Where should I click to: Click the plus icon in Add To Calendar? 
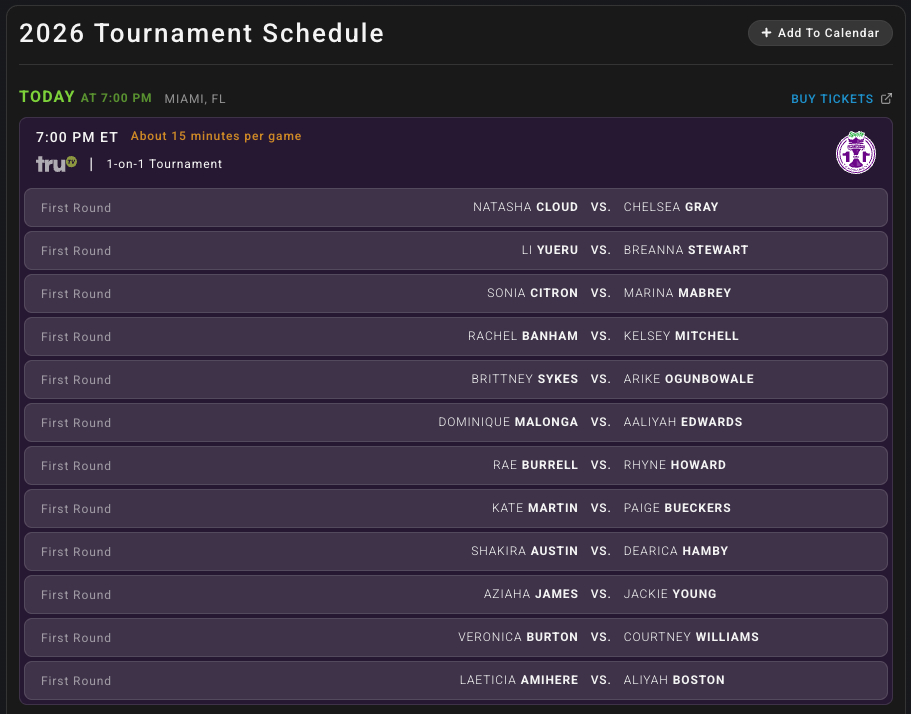point(766,33)
